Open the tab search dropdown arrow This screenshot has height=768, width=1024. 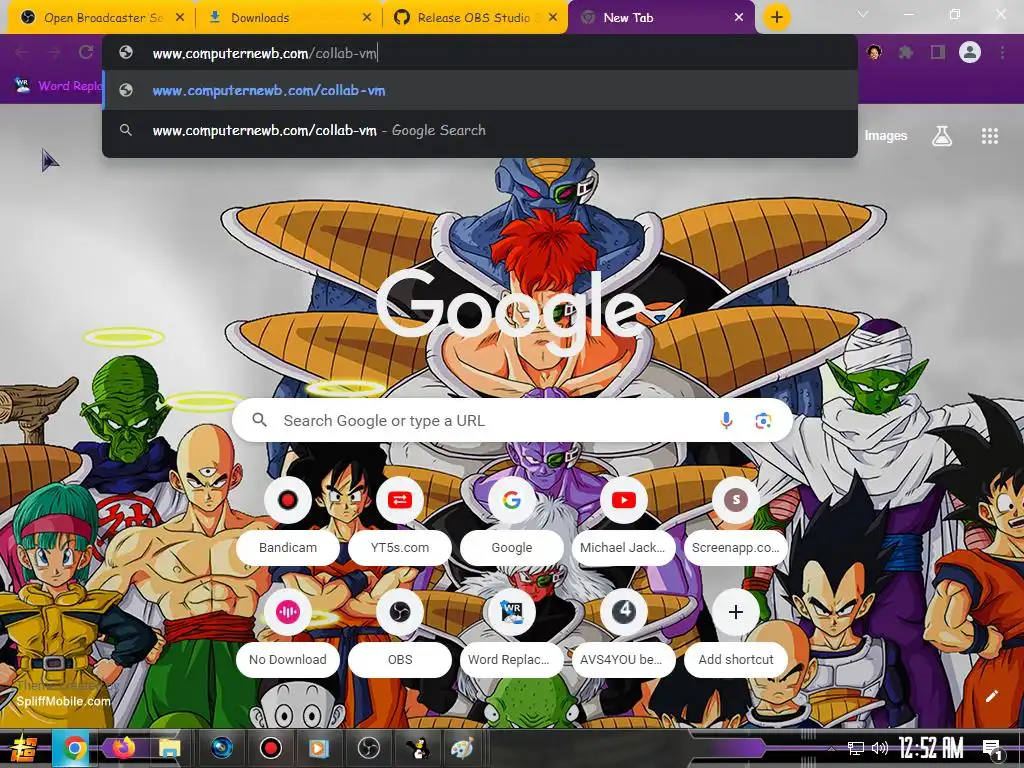(863, 14)
